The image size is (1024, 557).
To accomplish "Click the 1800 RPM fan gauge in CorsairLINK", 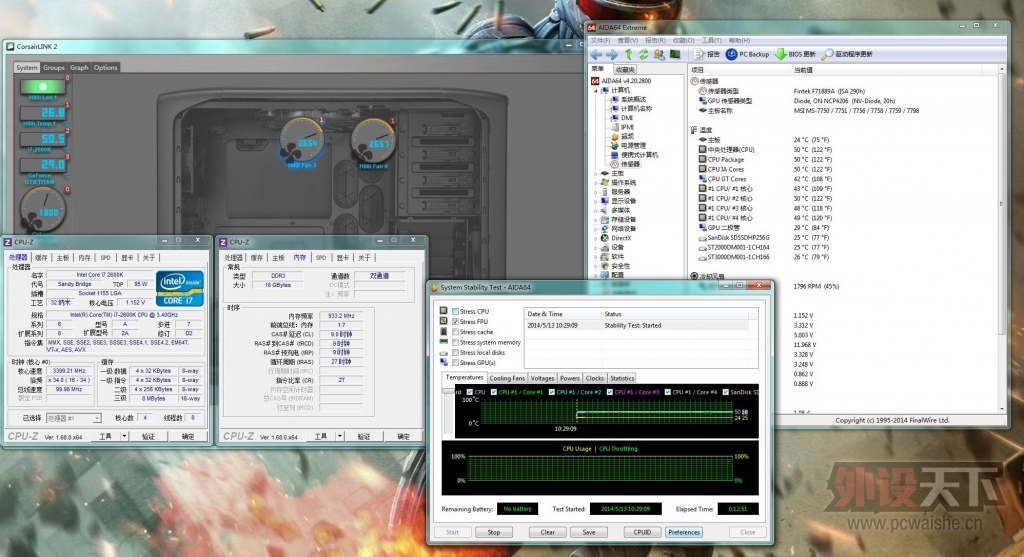I will [x=43, y=210].
